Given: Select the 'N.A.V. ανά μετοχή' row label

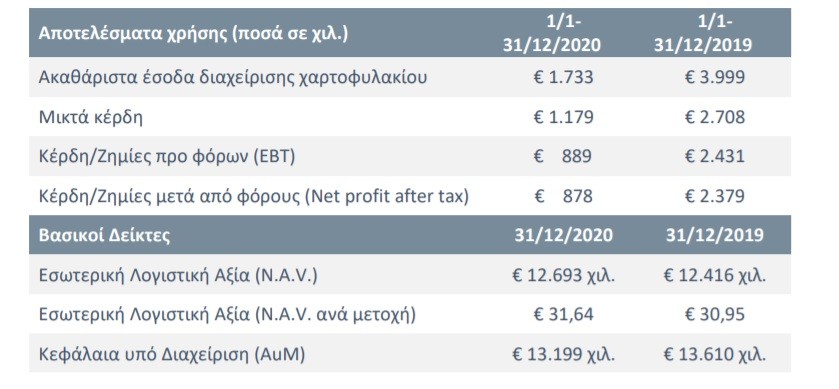Looking at the screenshot, I should point(227,315).
